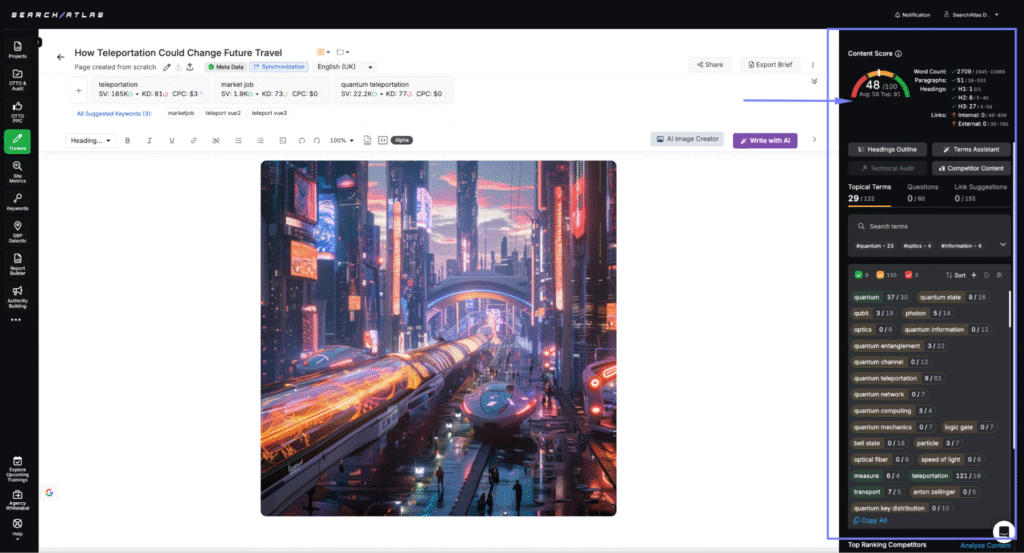Open Report Builder in sidebar
This screenshot has height=553, width=1024.
[18, 264]
